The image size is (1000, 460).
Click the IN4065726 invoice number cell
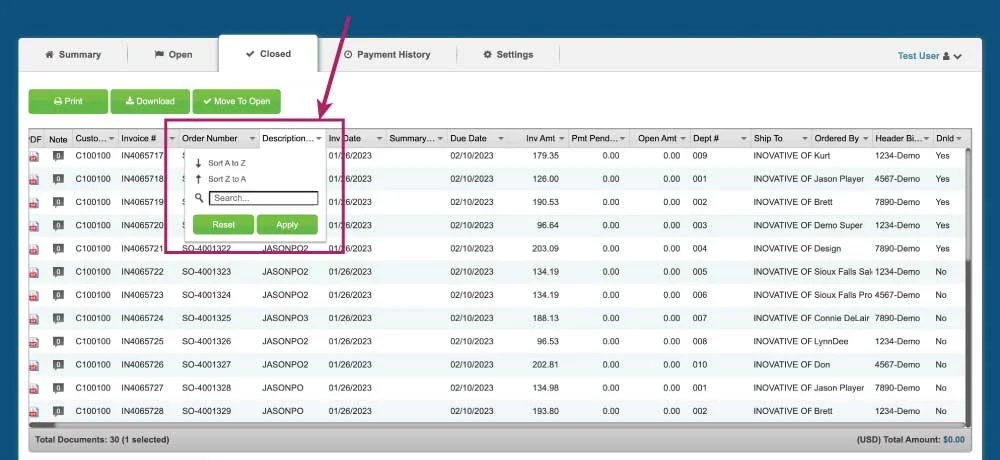142,365
